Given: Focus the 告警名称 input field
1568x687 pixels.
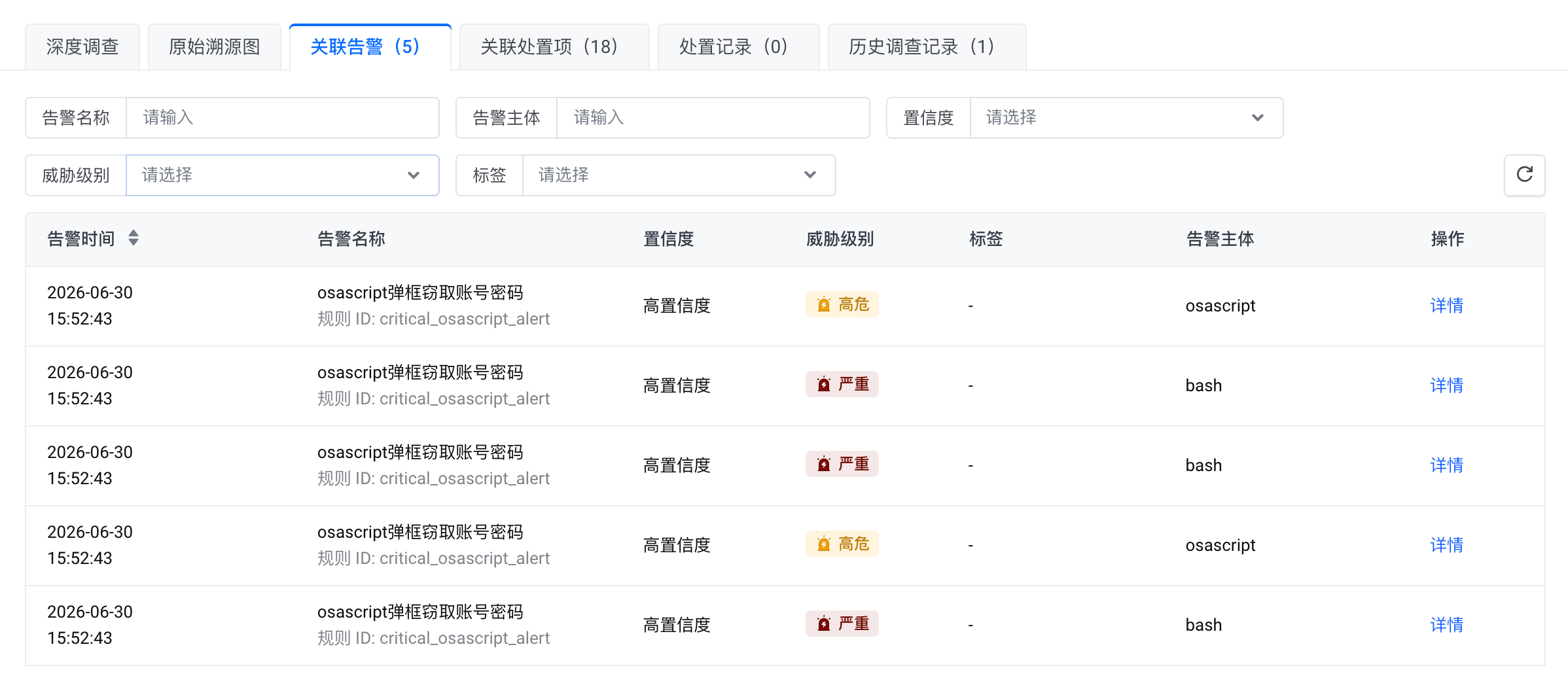Looking at the screenshot, I should pyautogui.click(x=282, y=118).
